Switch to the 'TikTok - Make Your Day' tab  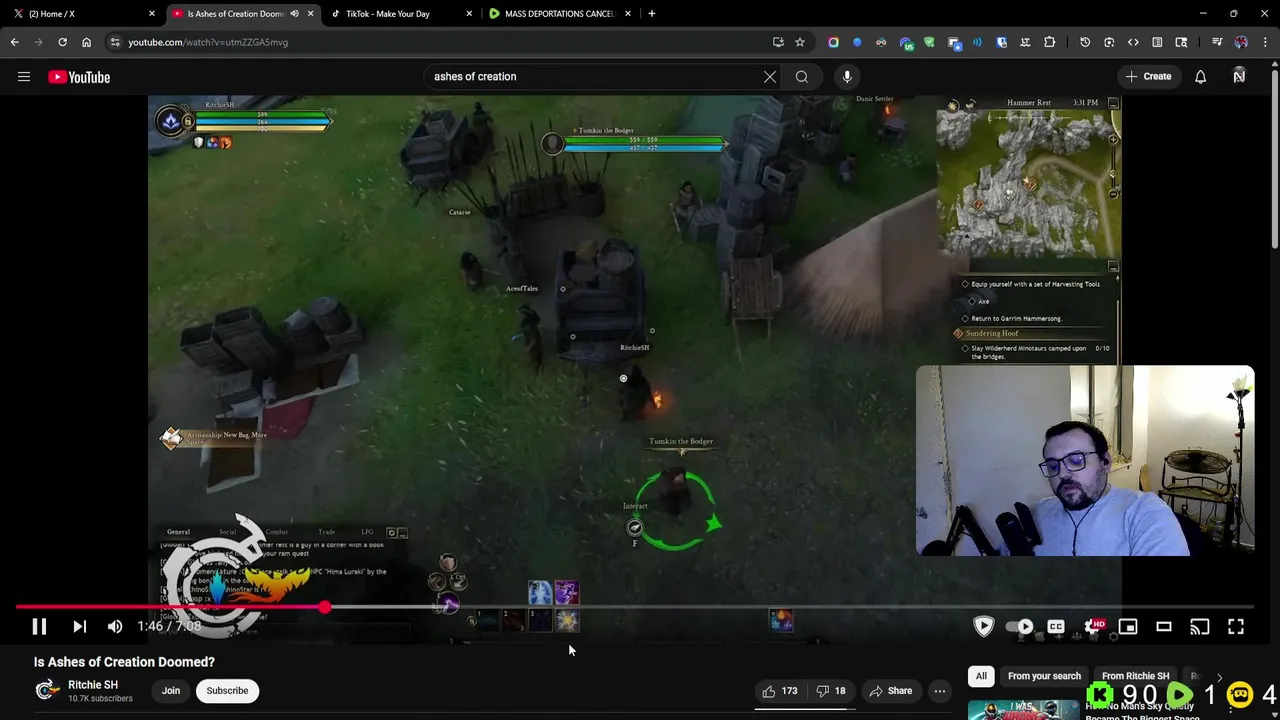pos(400,14)
